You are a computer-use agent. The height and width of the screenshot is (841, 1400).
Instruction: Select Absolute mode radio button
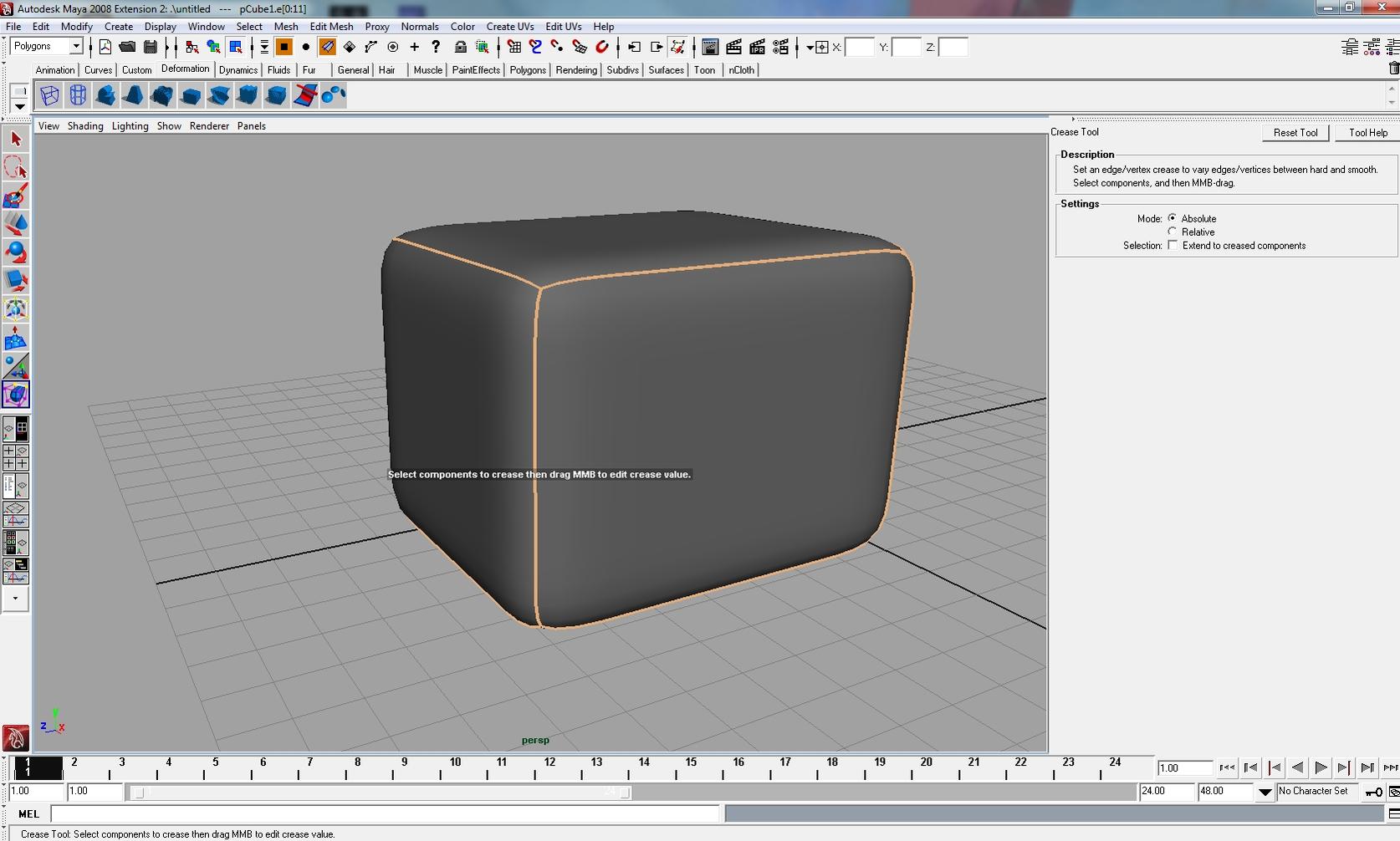click(x=1173, y=218)
